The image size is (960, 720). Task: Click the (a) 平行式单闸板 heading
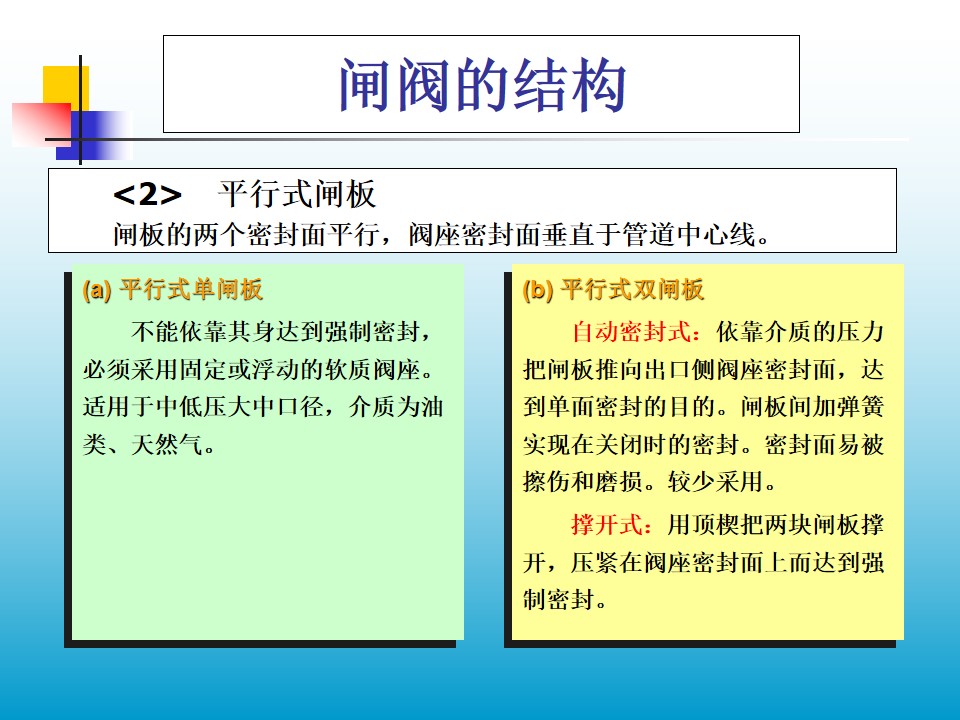[x=172, y=290]
